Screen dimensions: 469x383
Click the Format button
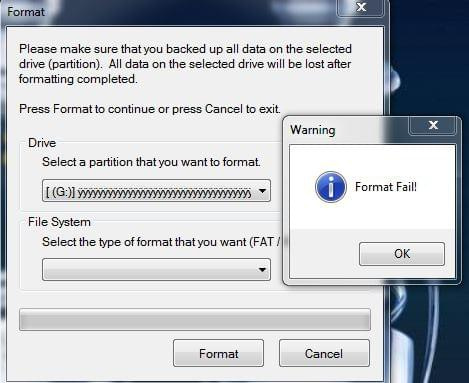click(218, 353)
